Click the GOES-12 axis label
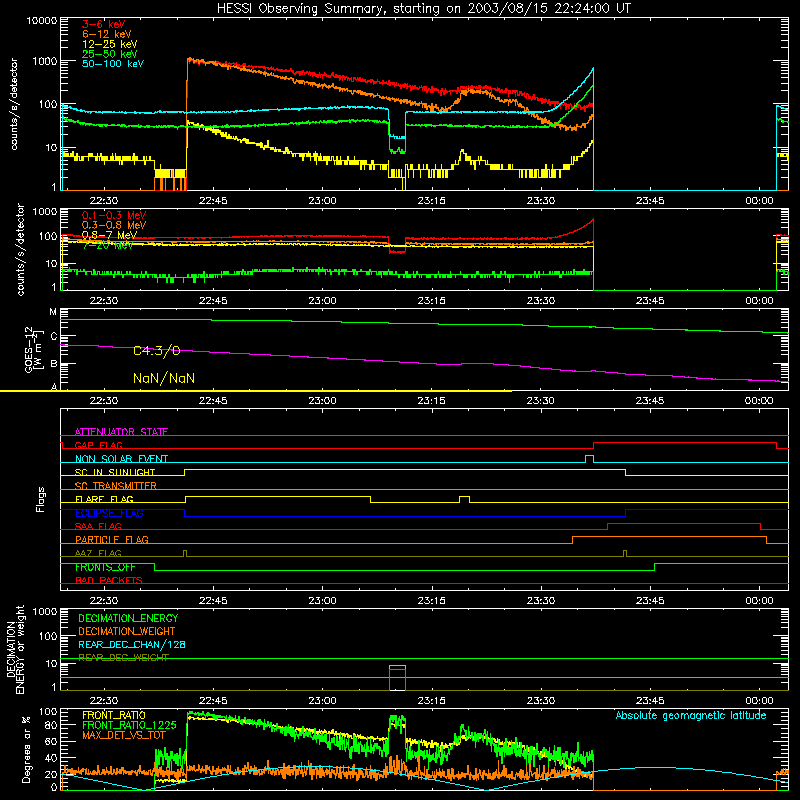 [33, 349]
